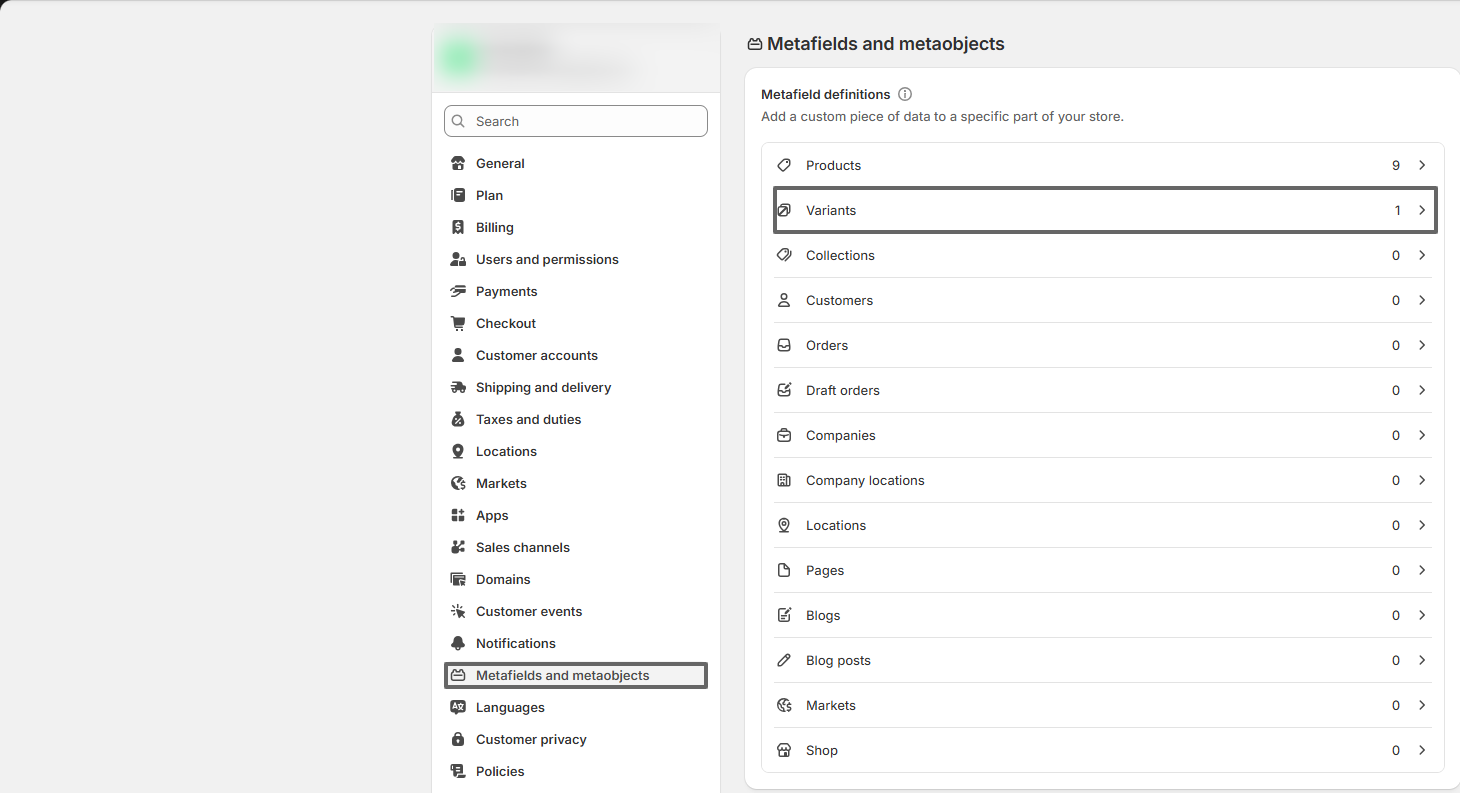Click the Languages icon in sidebar
The width and height of the screenshot is (1460, 793).
(x=458, y=708)
